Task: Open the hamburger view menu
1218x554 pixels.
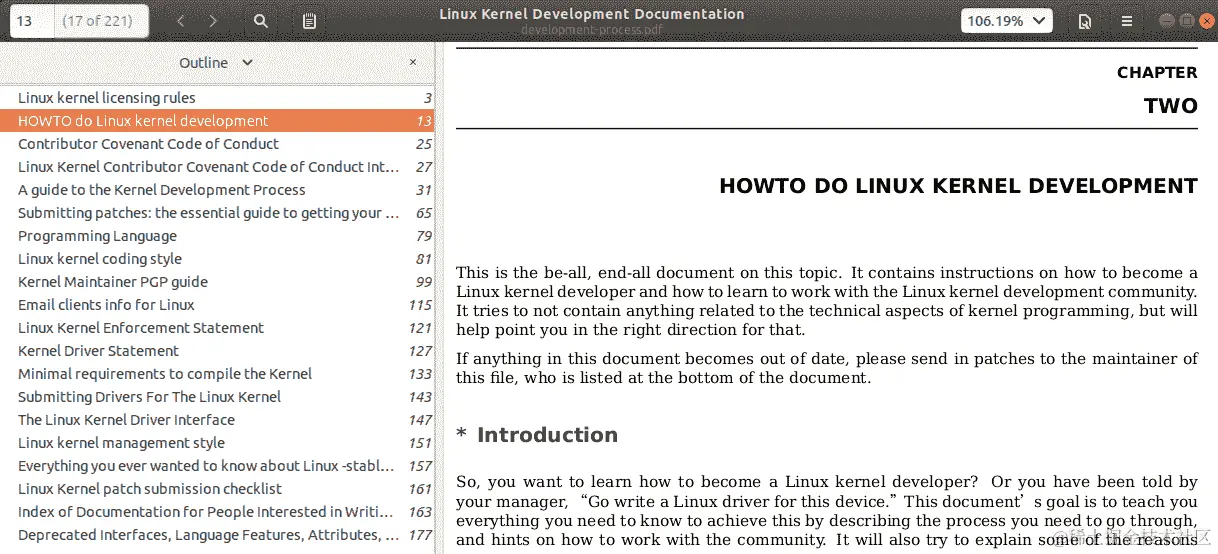Action: [1127, 21]
